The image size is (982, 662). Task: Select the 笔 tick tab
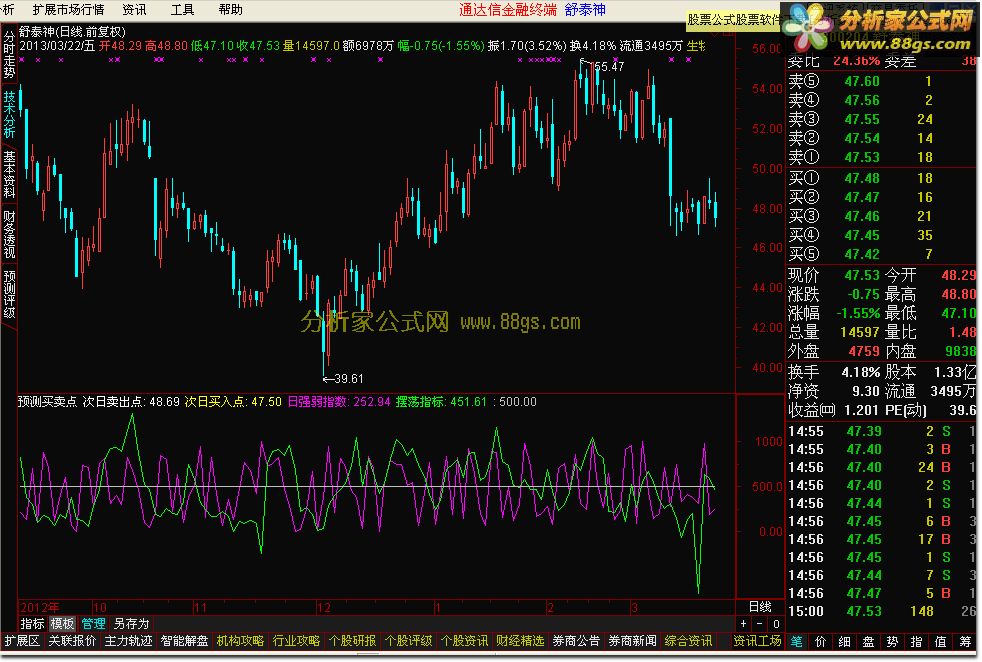coord(797,641)
